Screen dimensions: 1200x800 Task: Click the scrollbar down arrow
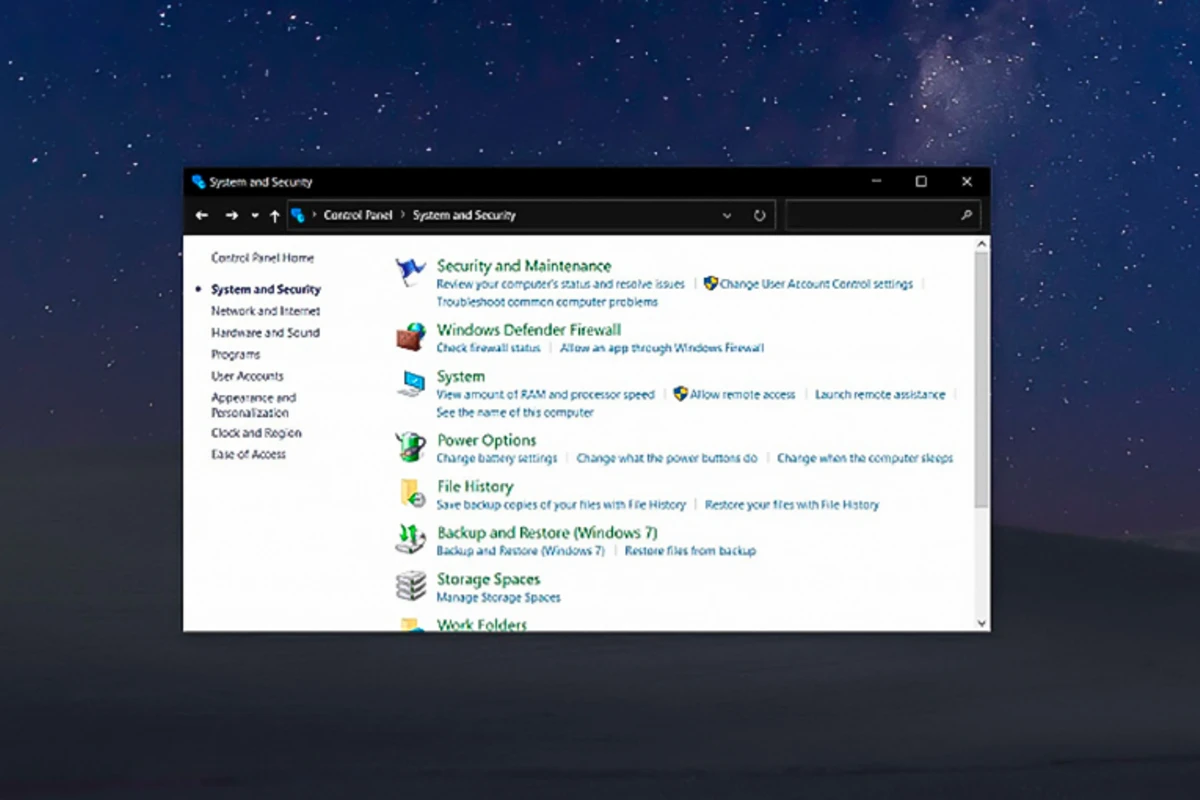[x=981, y=623]
